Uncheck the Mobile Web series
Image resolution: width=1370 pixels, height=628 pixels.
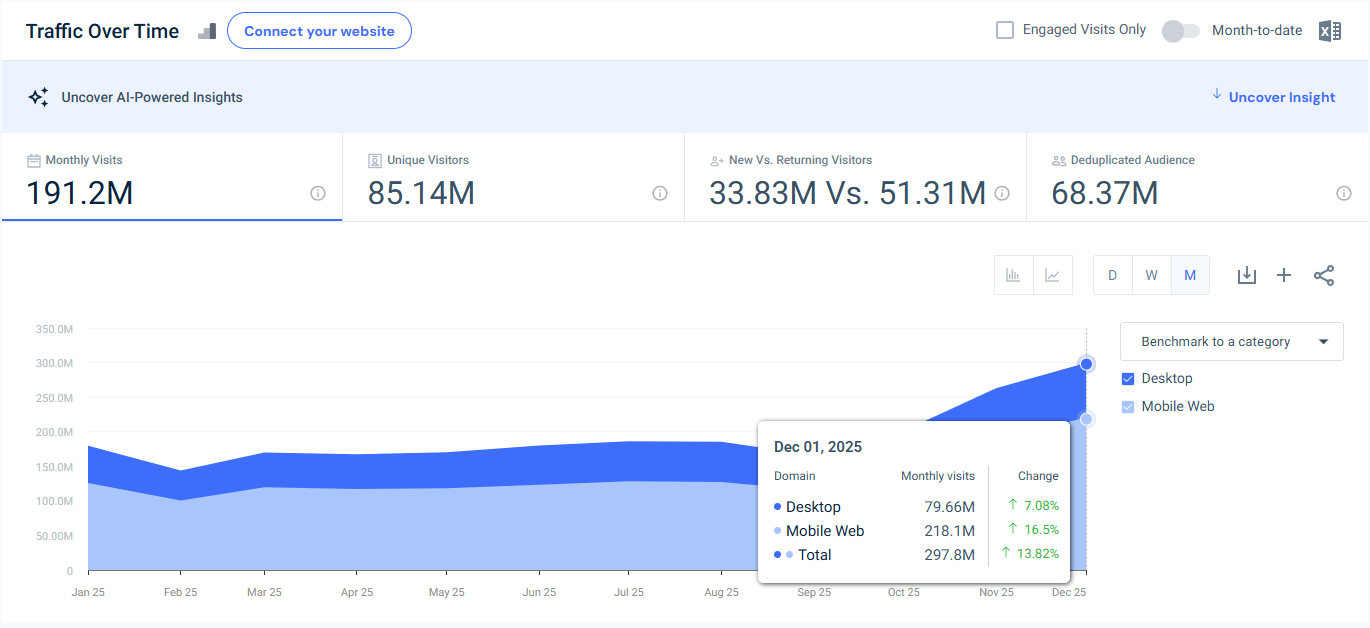coord(1127,406)
